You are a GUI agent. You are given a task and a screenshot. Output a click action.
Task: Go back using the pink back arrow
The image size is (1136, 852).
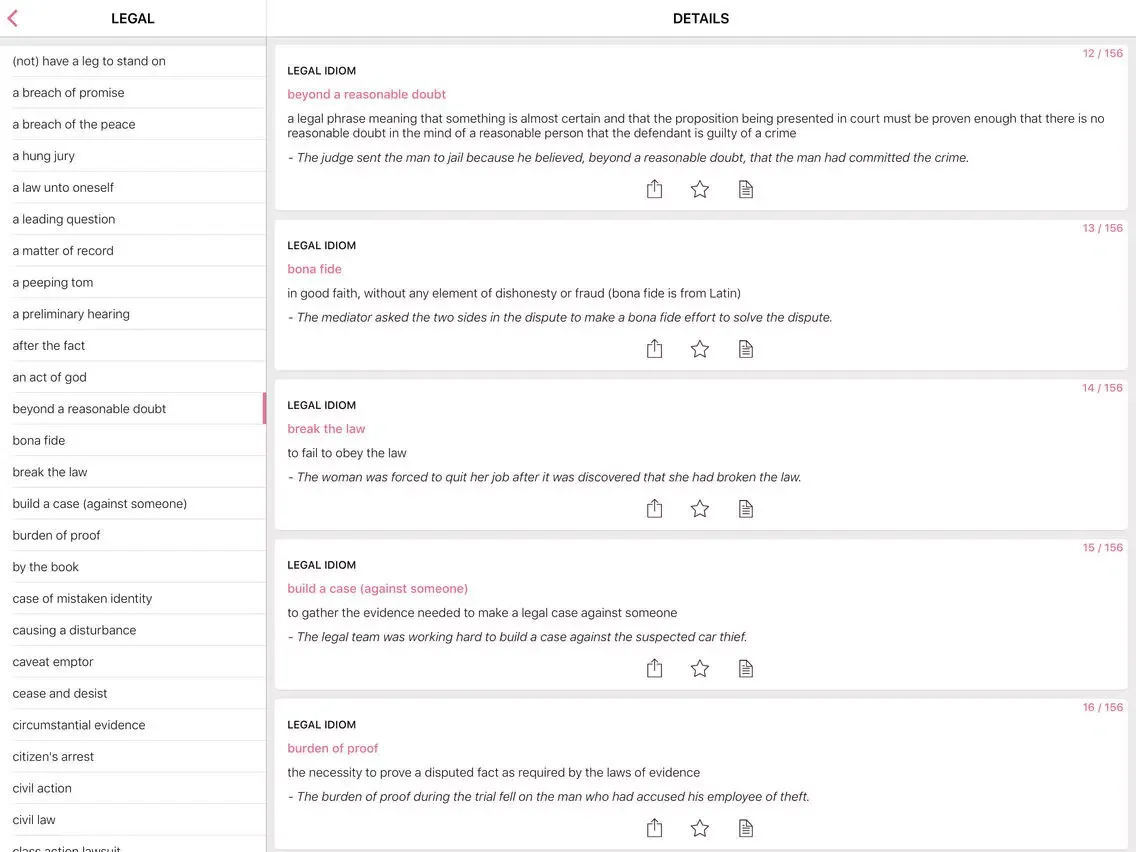click(x=12, y=18)
